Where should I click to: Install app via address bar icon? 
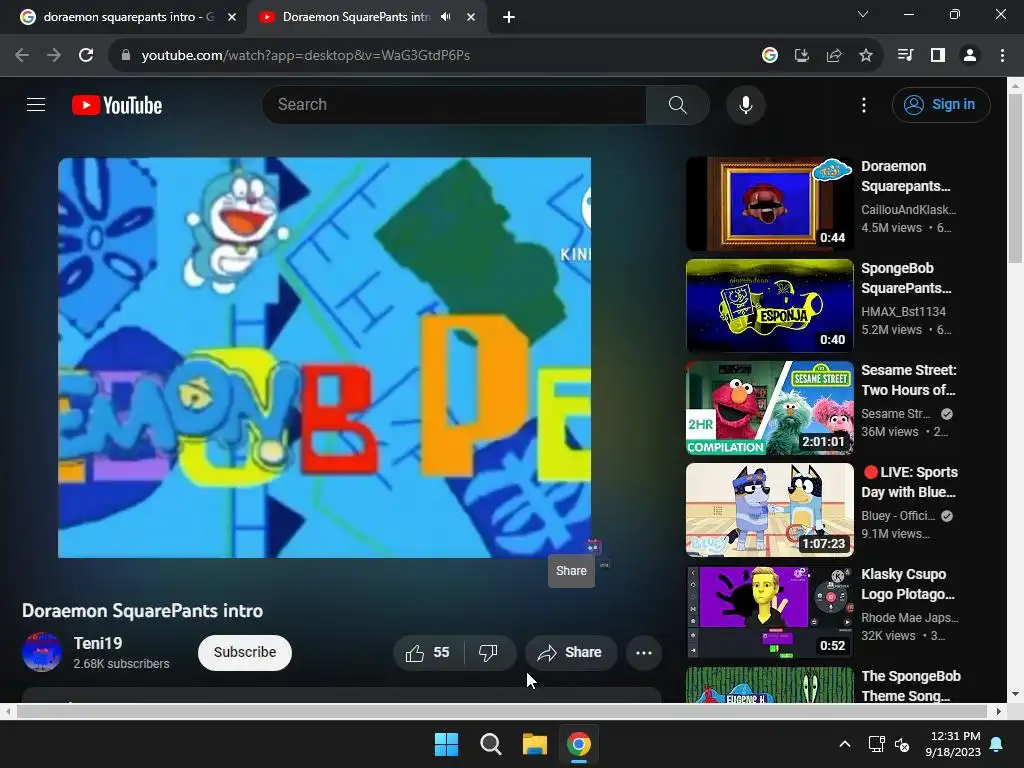(x=801, y=56)
